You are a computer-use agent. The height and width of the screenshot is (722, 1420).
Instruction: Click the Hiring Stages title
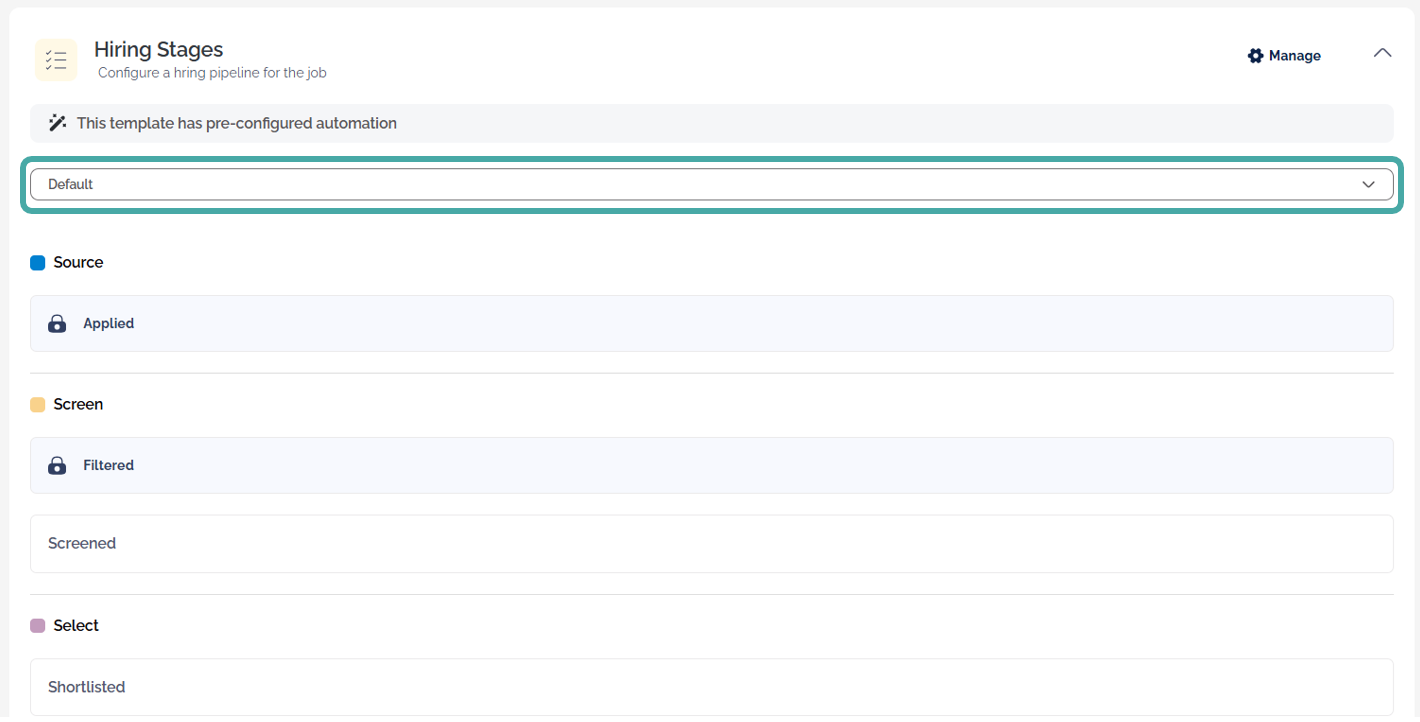tap(158, 49)
